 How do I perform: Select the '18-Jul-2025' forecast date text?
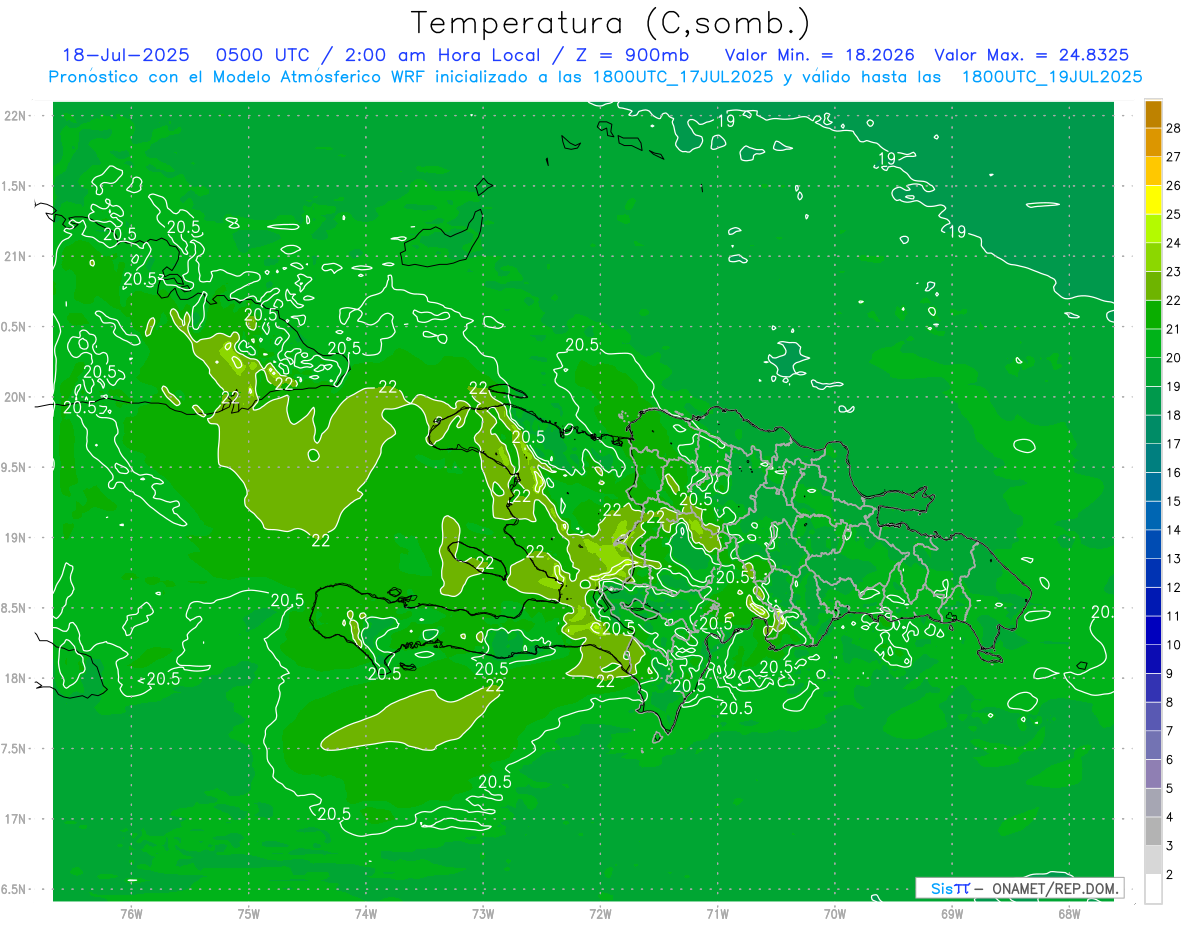click(x=125, y=55)
